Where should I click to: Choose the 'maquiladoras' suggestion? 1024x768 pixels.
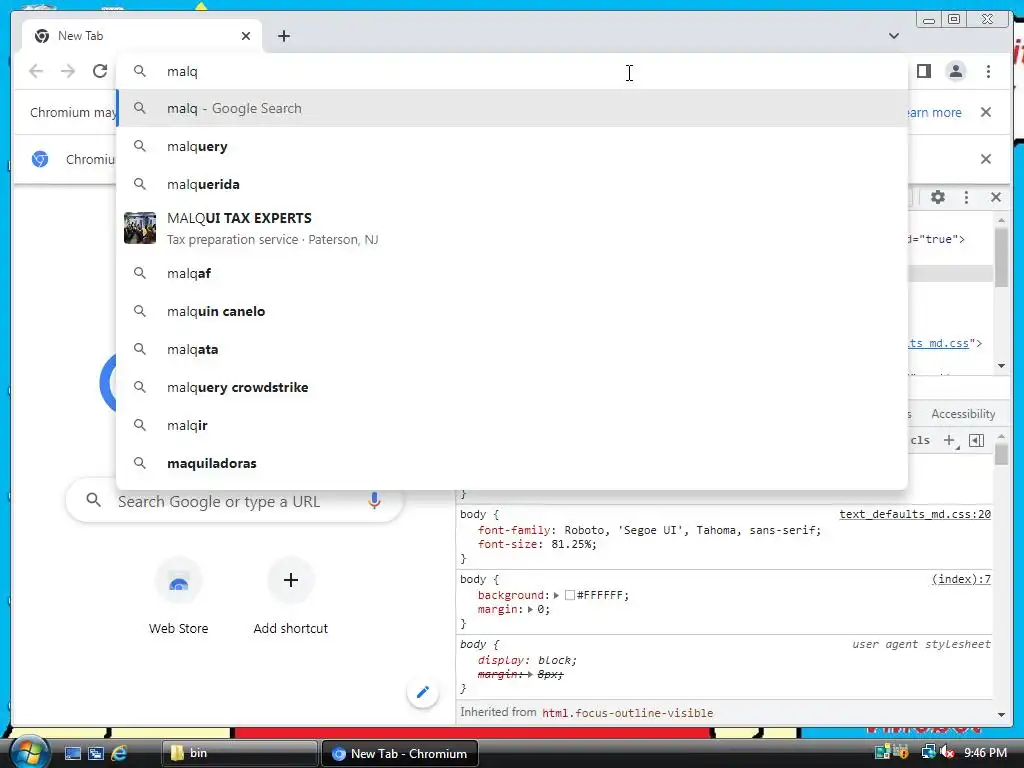pyautogui.click(x=512, y=463)
